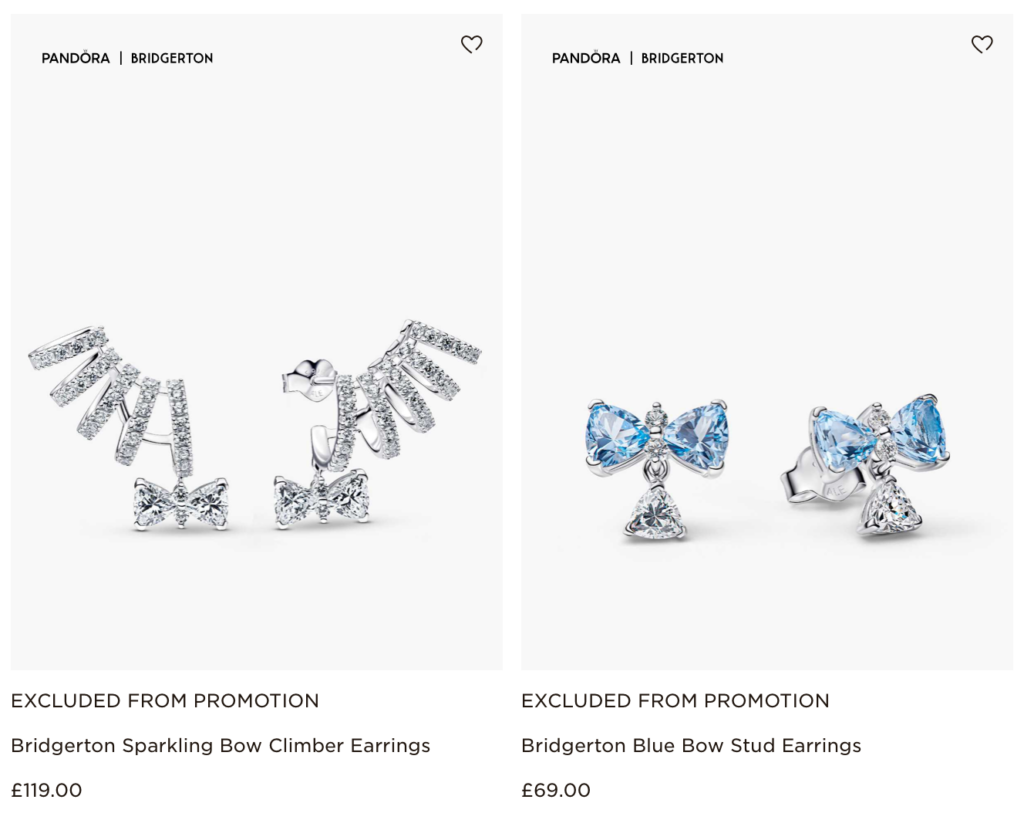
Task: Click the Pandora logo on the right card
Action: 586,58
